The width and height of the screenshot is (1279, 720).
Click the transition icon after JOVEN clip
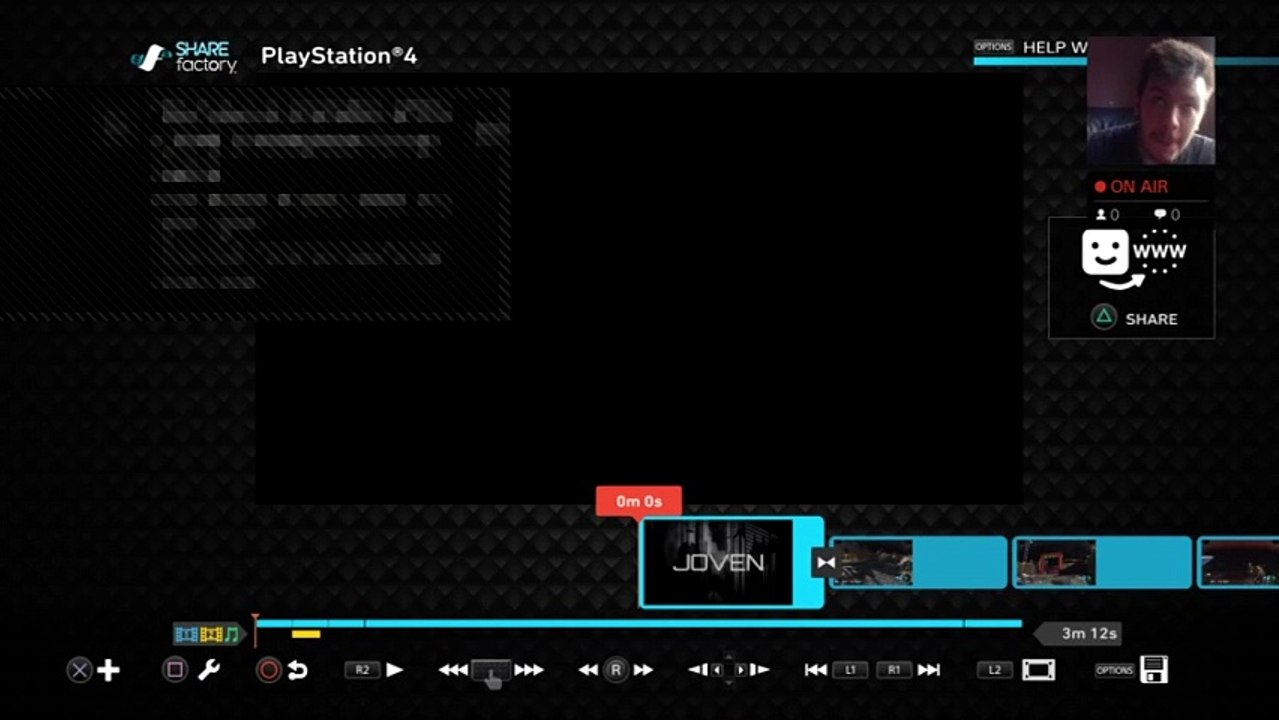[825, 562]
